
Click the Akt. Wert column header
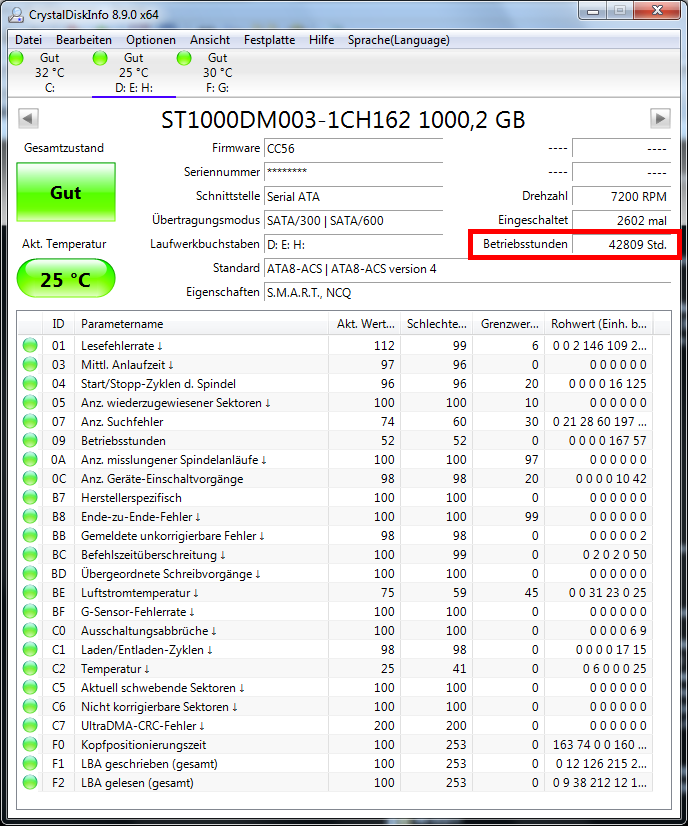tap(365, 324)
